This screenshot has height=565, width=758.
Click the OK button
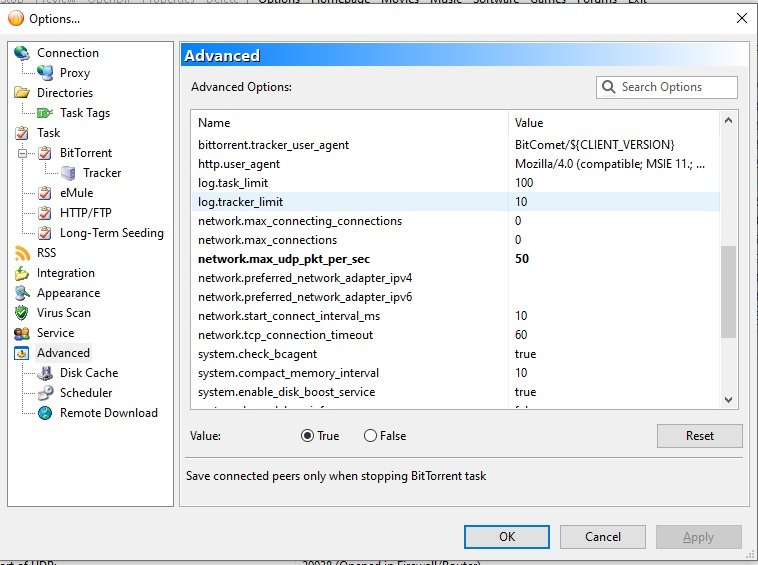507,537
